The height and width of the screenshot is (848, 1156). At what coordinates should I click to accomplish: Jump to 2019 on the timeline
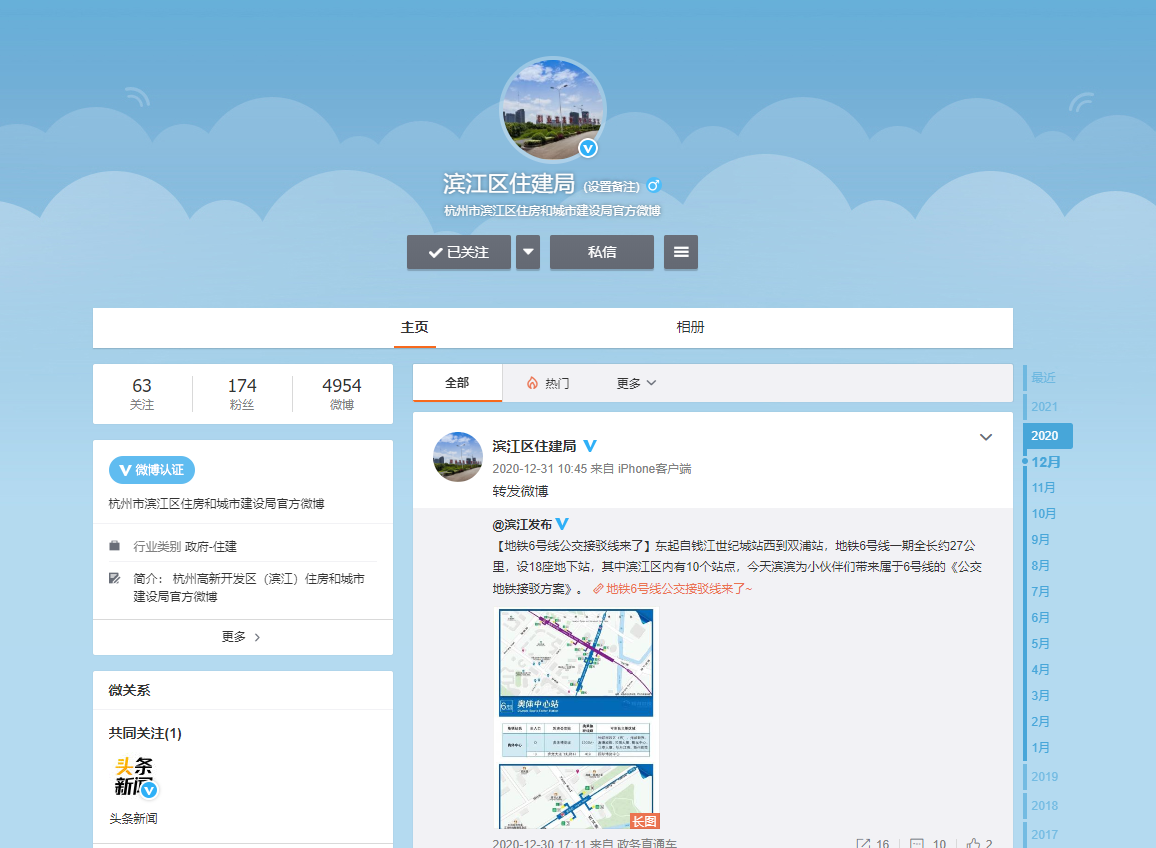[x=1045, y=776]
